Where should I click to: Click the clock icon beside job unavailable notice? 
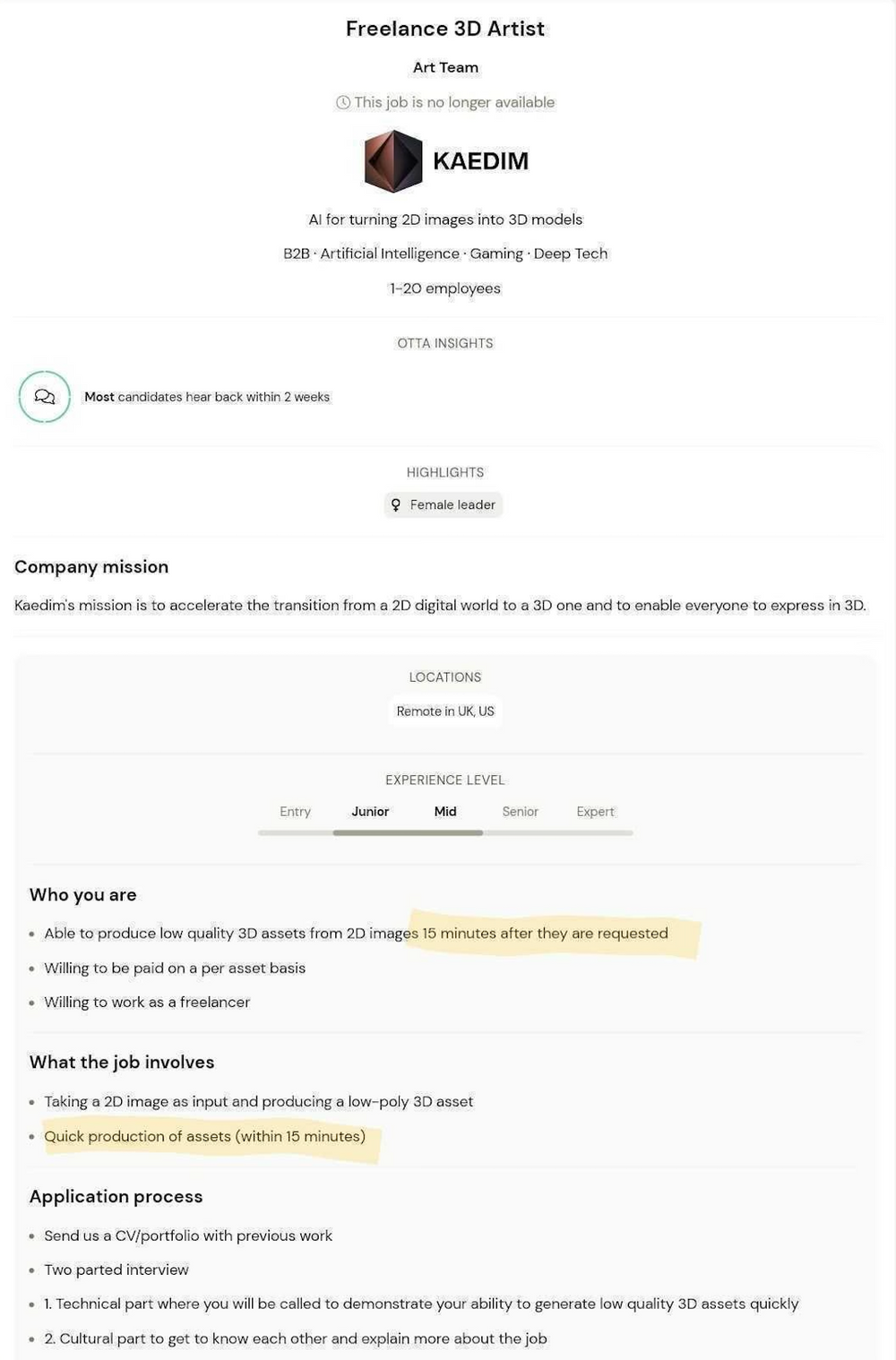tap(343, 102)
